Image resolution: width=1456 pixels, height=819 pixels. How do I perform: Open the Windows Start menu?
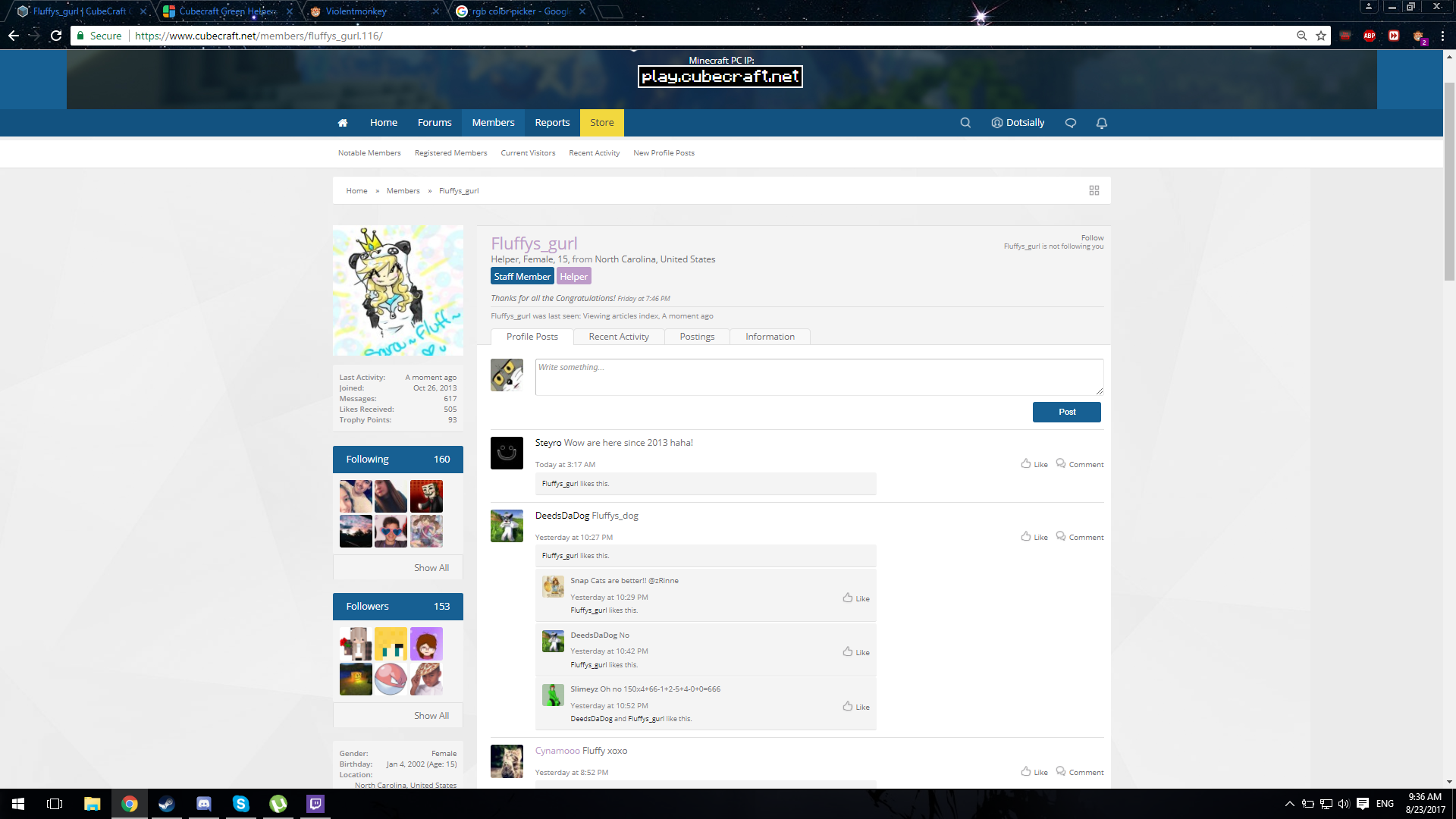(x=18, y=804)
